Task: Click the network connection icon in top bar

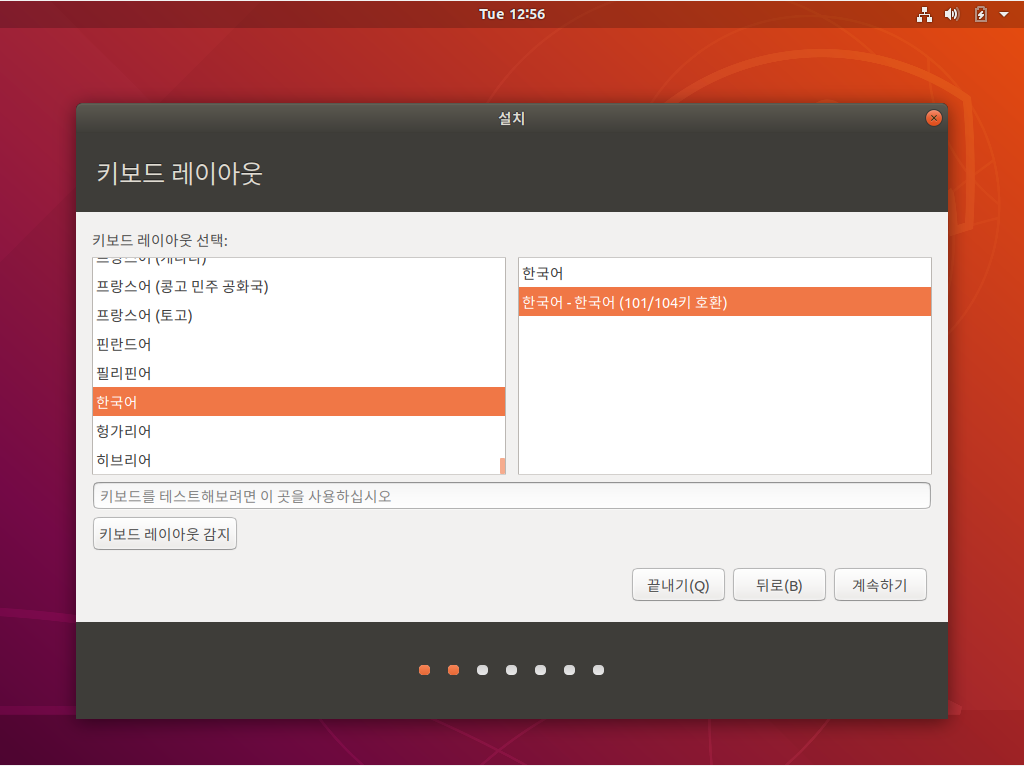Action: click(x=925, y=14)
